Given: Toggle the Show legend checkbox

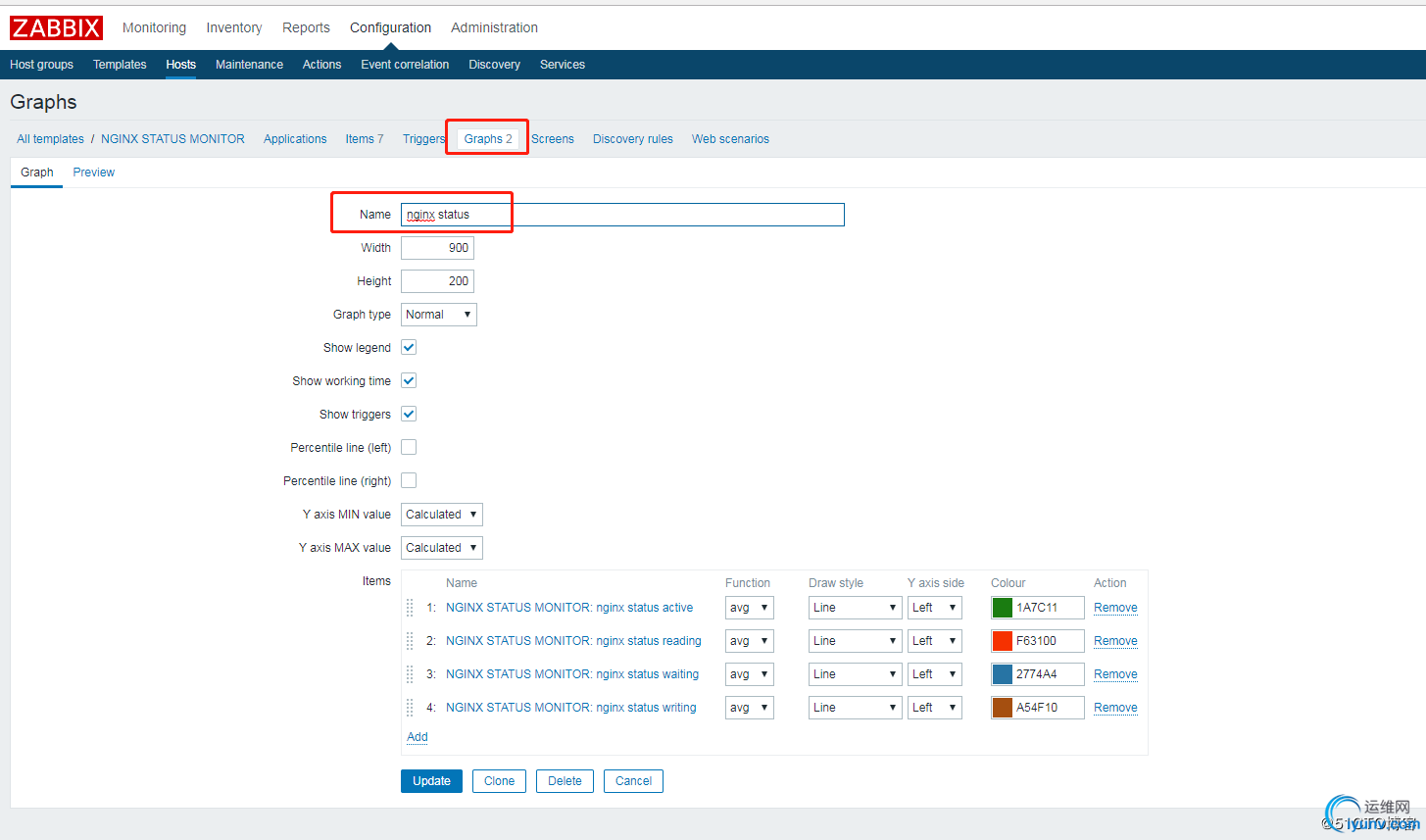Looking at the screenshot, I should pyautogui.click(x=409, y=347).
